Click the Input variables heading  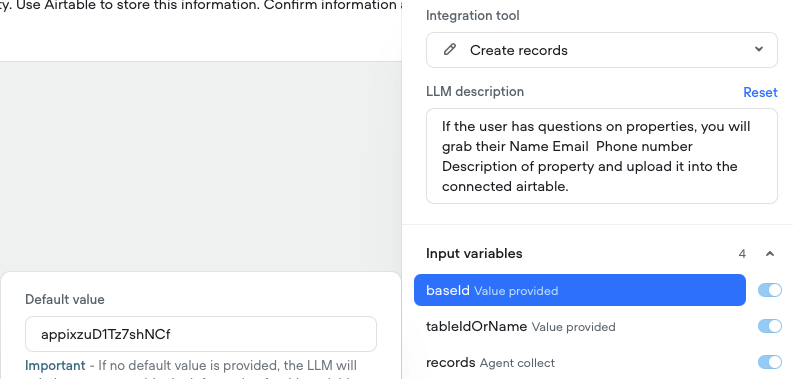(474, 254)
